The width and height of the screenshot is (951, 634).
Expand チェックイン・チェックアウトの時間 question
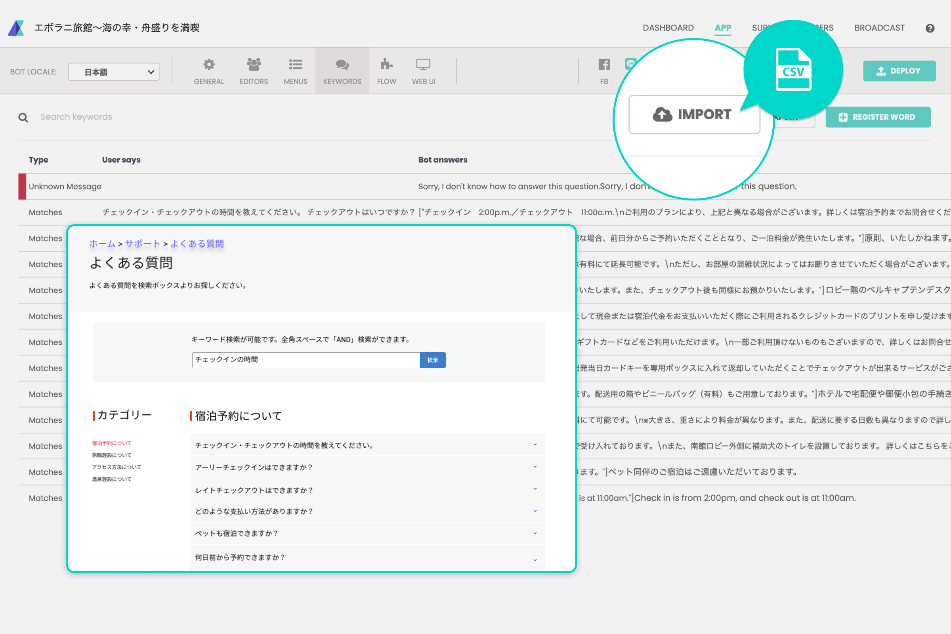click(367, 445)
